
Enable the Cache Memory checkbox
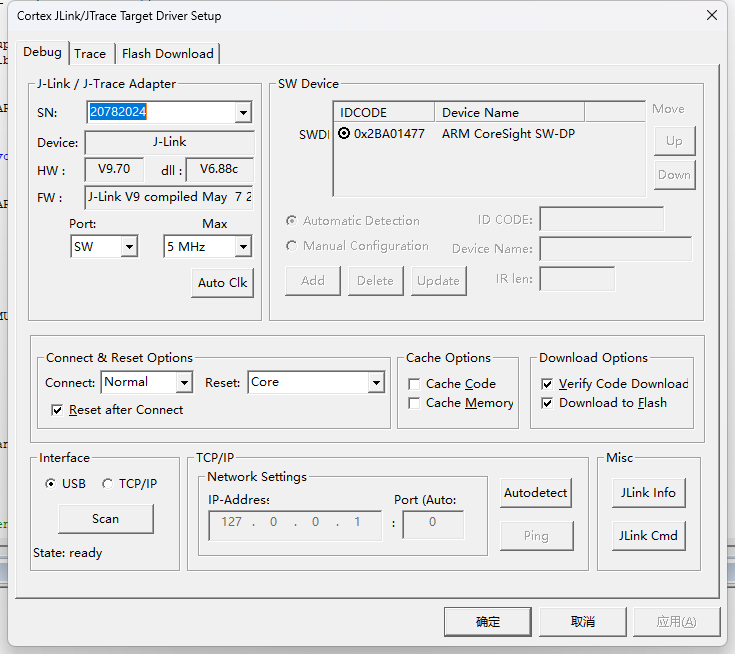click(414, 403)
